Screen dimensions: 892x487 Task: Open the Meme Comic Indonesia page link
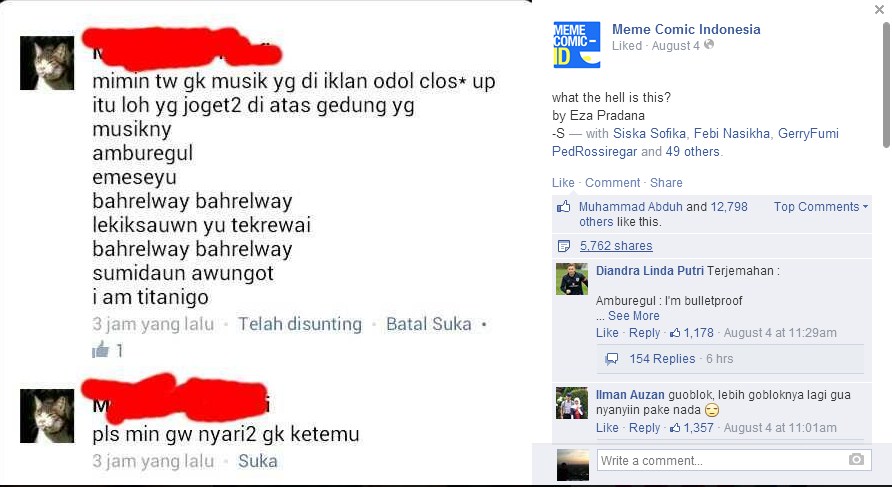coord(686,29)
